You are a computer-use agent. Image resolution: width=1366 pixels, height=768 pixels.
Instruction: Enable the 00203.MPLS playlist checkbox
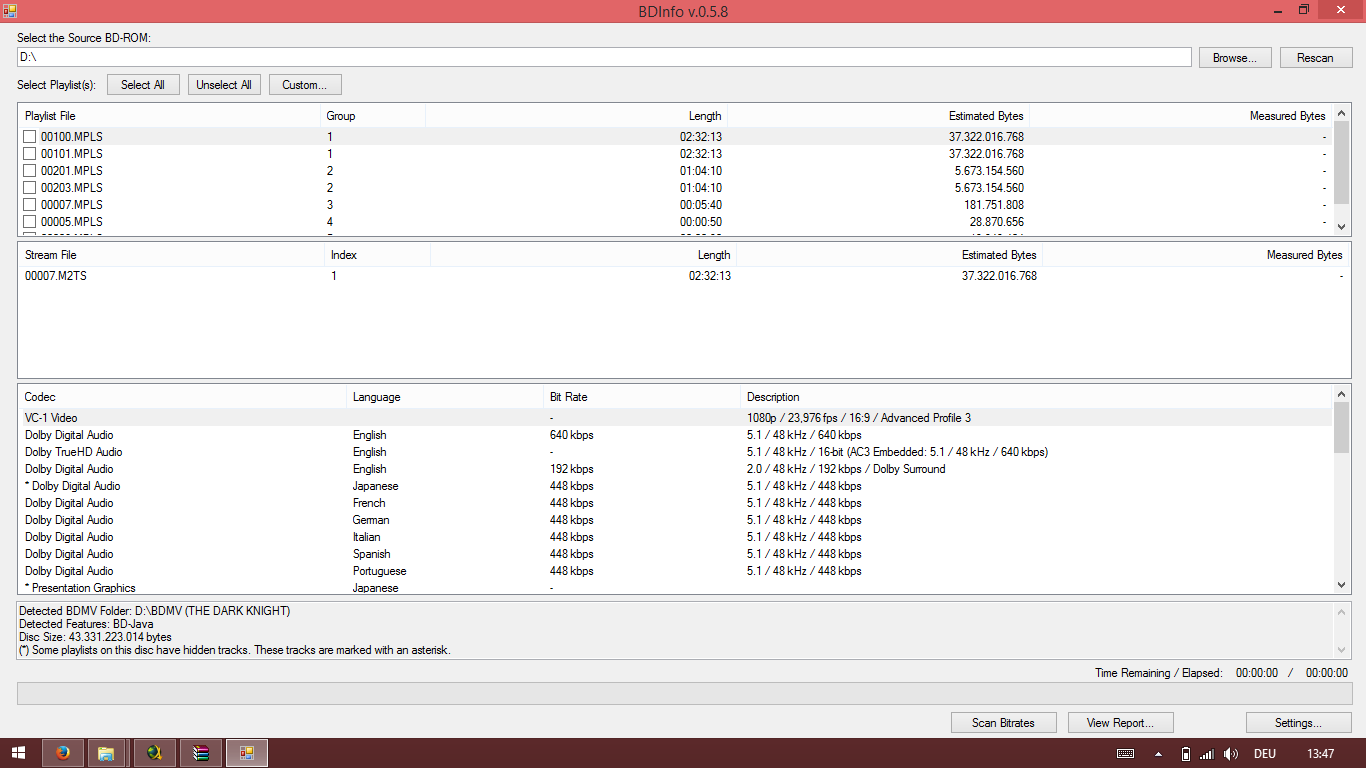[30, 188]
